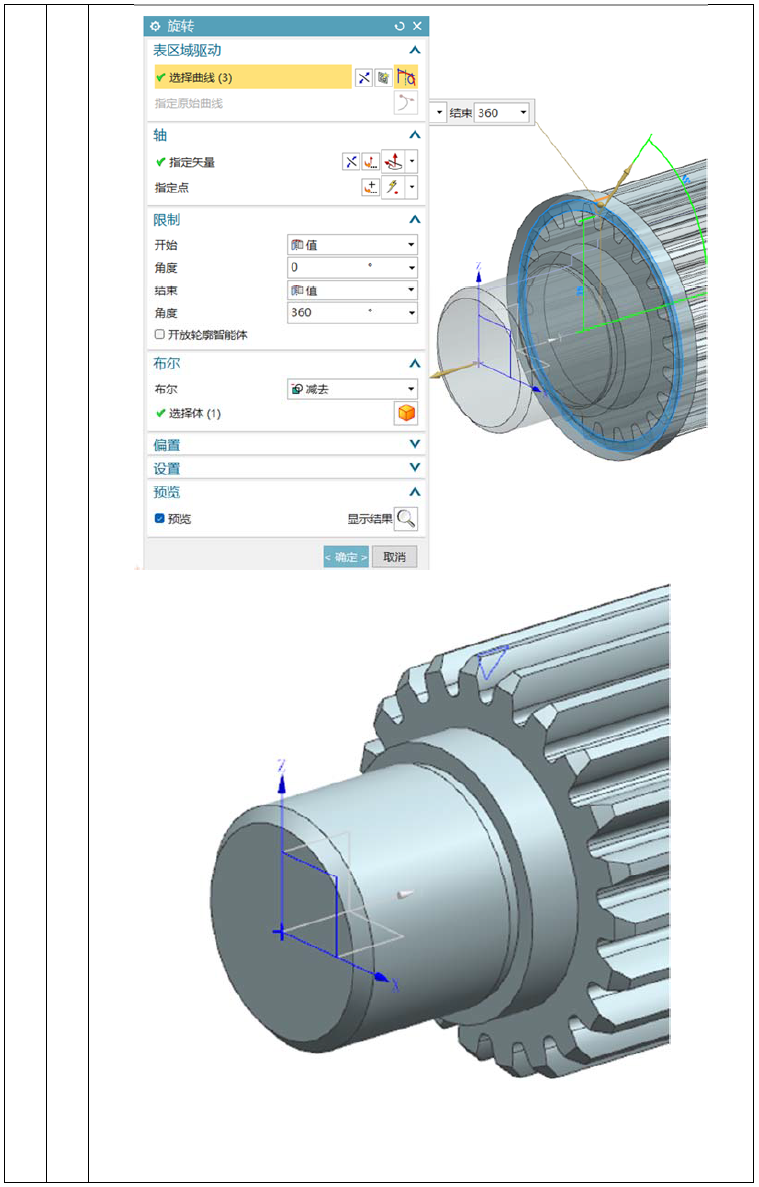Click the inferred point icon for 指定点
Viewport: 759px width, 1187px height.
393,187
